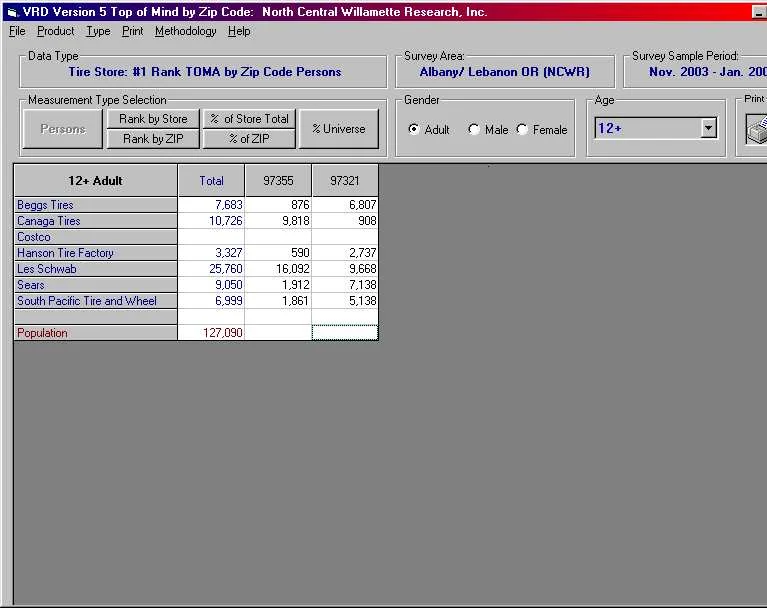Click Sears 97321 value 7,138
Screen dimensions: 767x608
point(345,285)
